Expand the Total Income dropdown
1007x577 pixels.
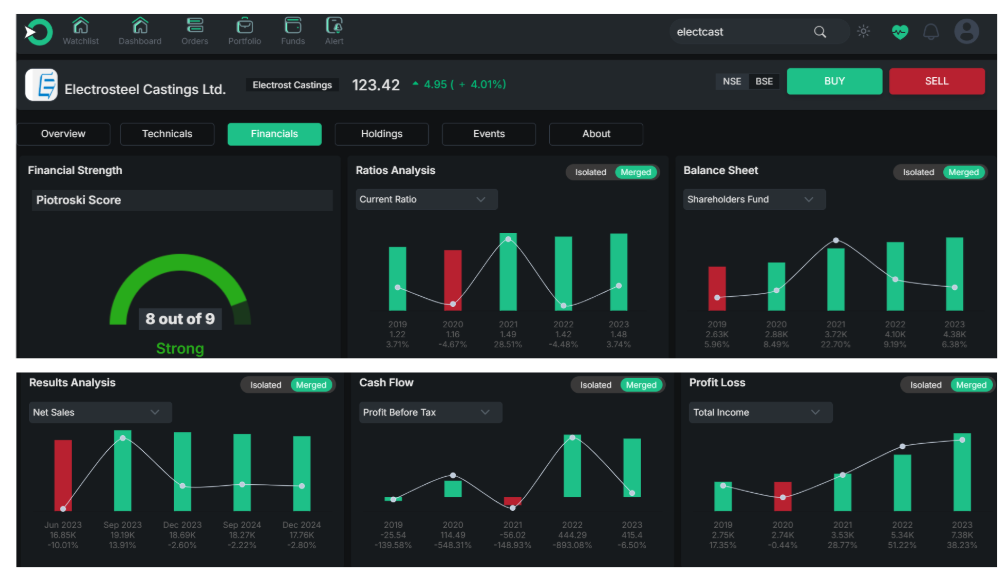click(x=760, y=413)
